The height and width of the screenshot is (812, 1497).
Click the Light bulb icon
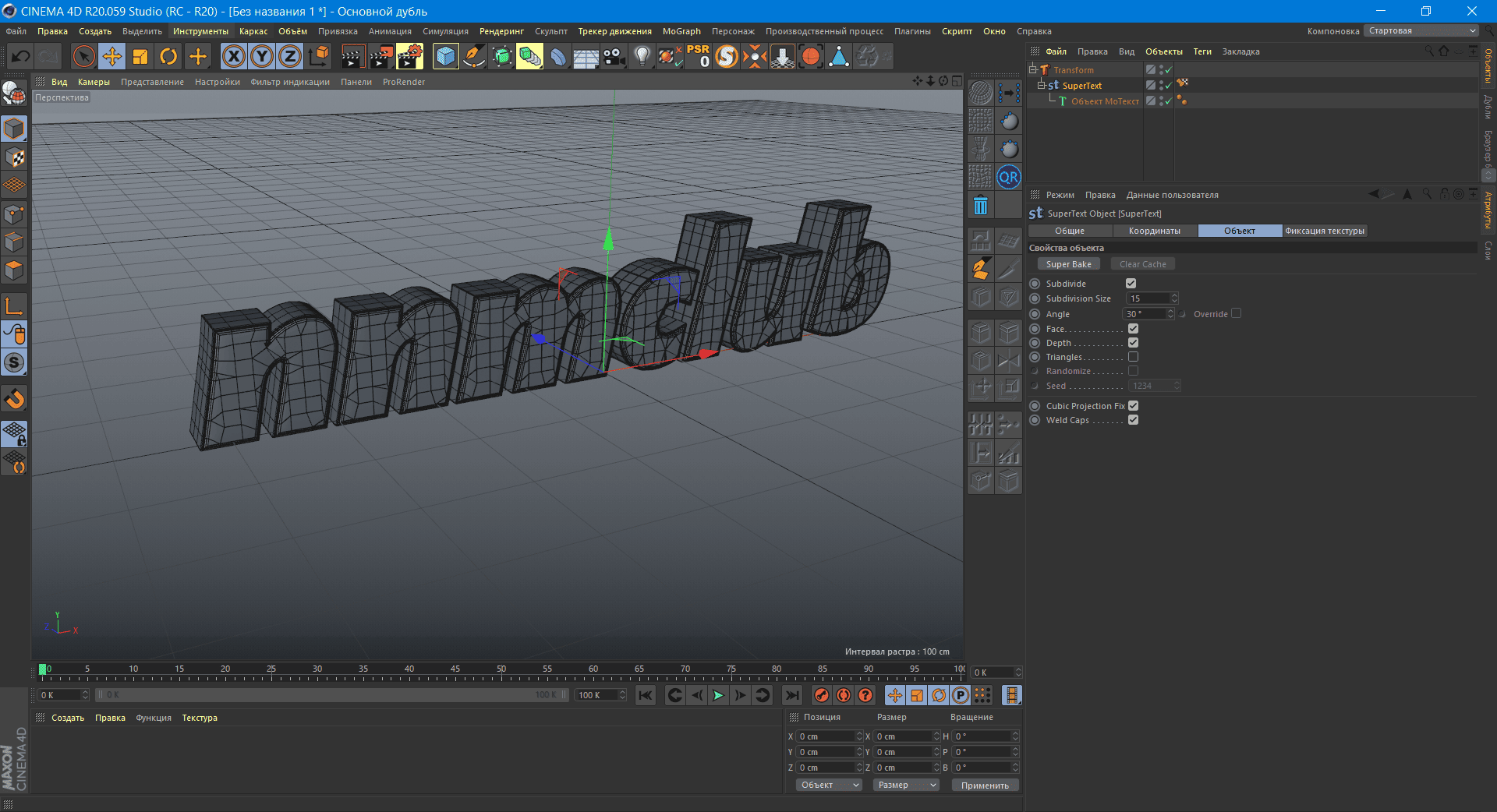642,56
